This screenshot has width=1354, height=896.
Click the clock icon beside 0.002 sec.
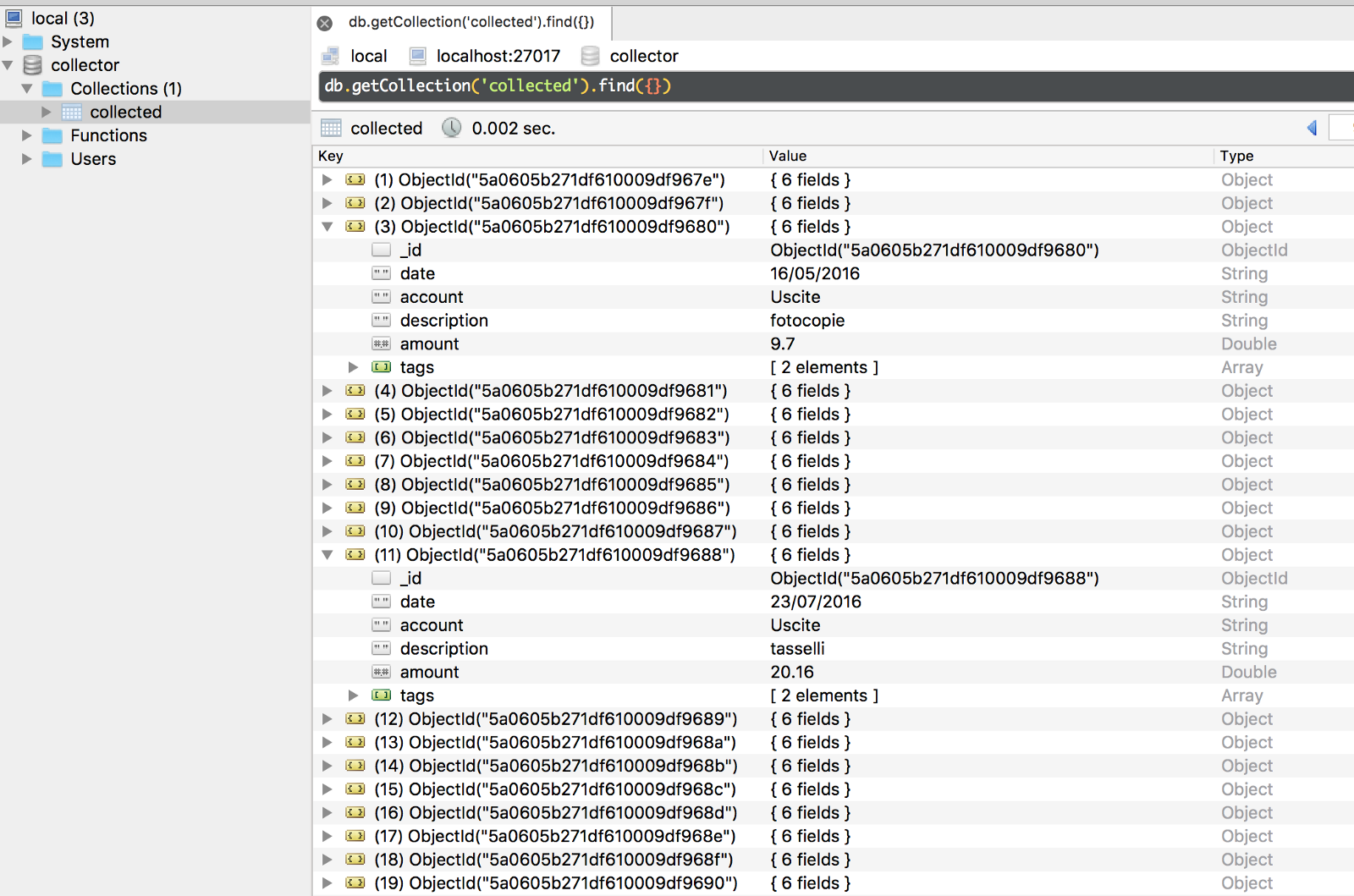[452, 128]
